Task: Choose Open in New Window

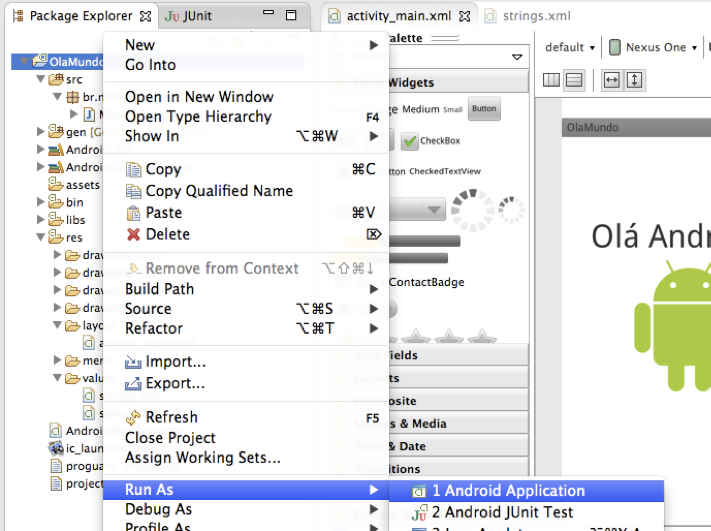Action: pos(246,97)
